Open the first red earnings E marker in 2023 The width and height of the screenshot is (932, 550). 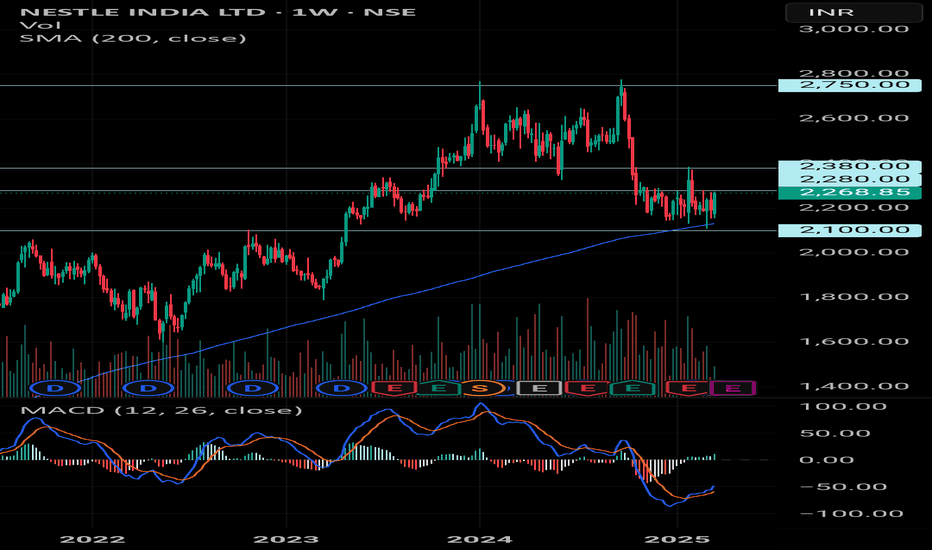[x=393, y=389]
